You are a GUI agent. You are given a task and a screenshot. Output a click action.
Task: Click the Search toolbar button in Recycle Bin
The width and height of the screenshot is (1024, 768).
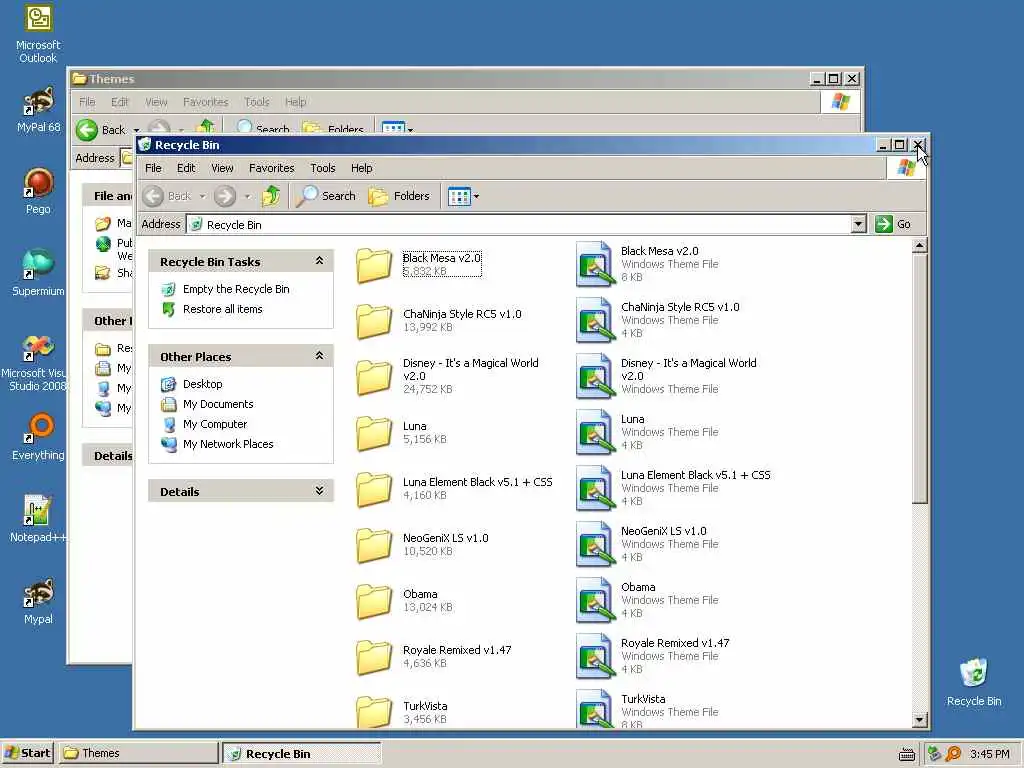[x=326, y=196]
